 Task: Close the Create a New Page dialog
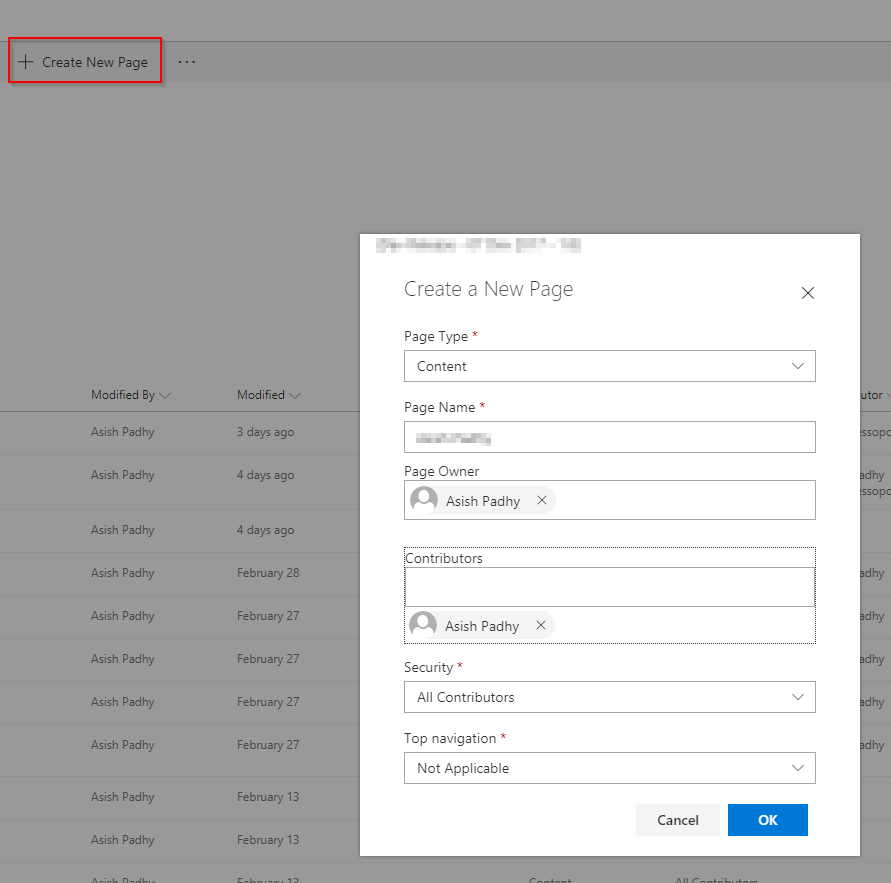pos(807,292)
